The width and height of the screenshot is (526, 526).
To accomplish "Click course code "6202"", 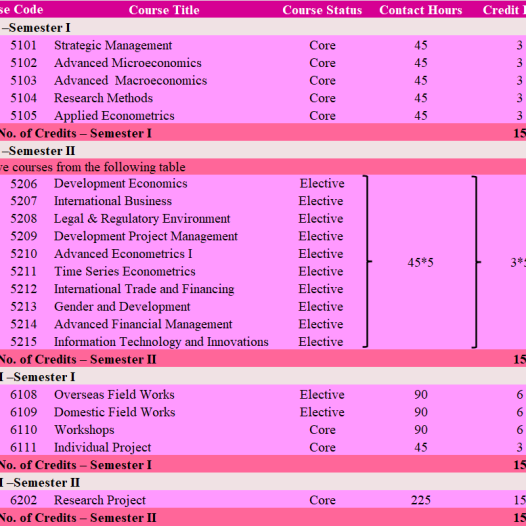I will coord(23,500).
